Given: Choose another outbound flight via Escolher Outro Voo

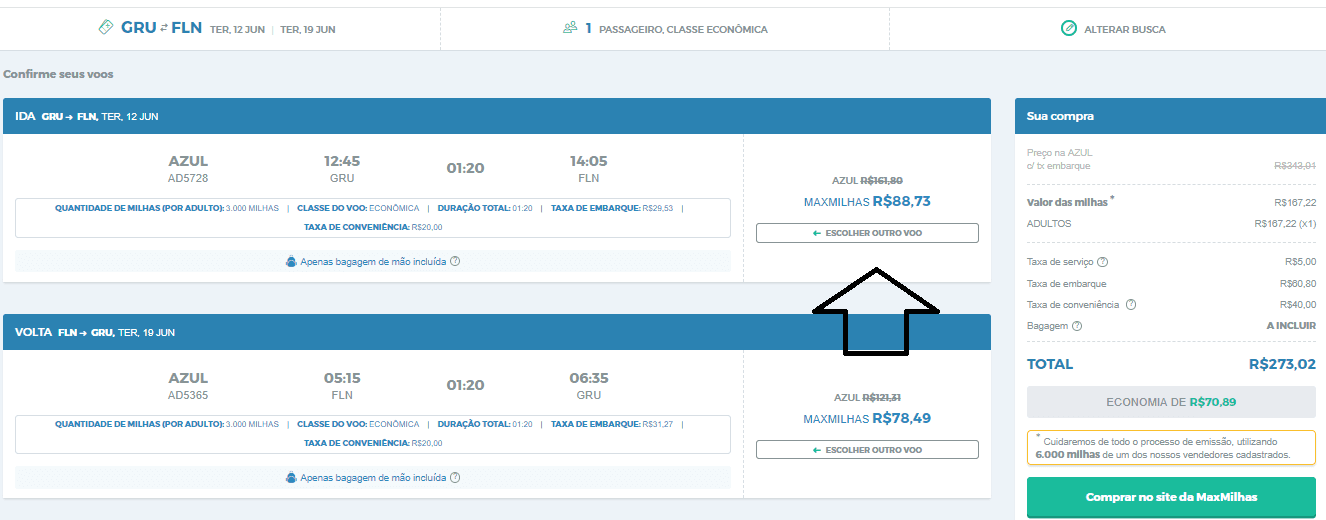Looking at the screenshot, I should [867, 233].
